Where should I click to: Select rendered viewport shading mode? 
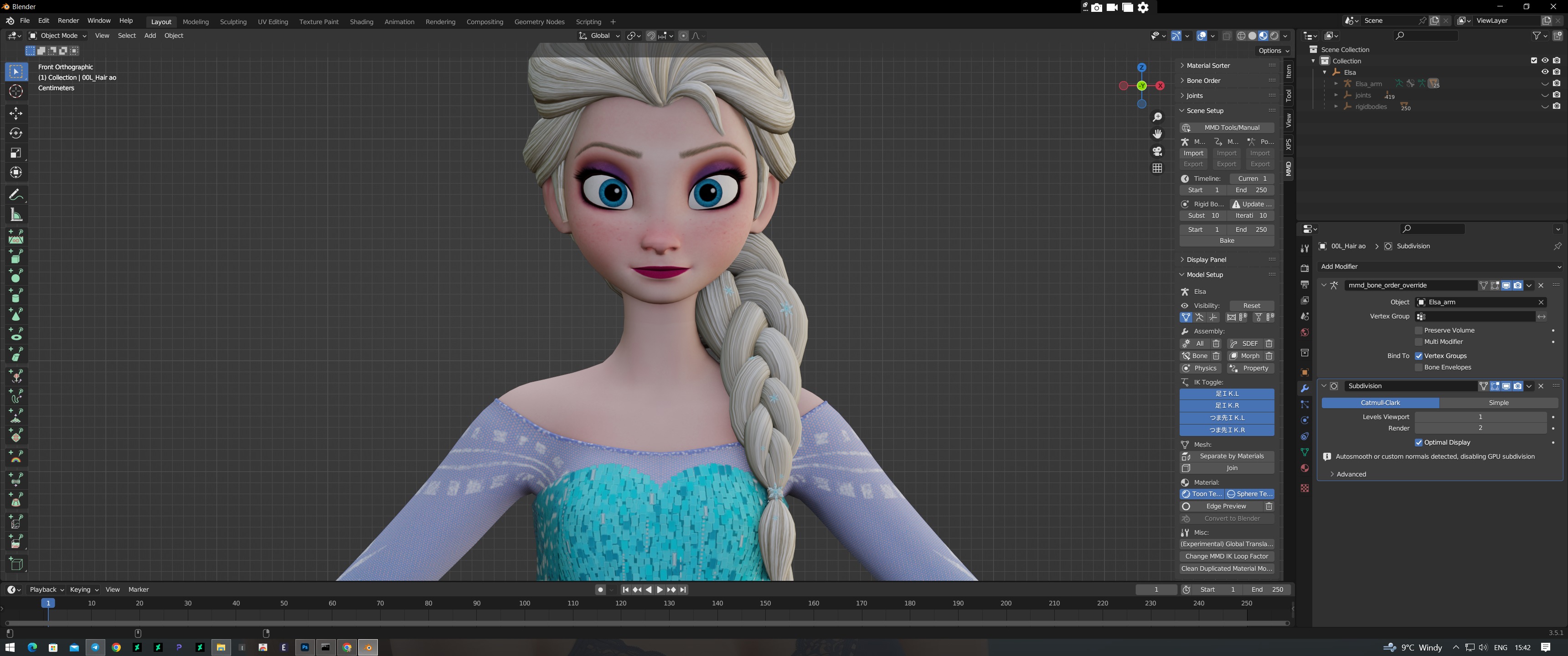[1274, 36]
